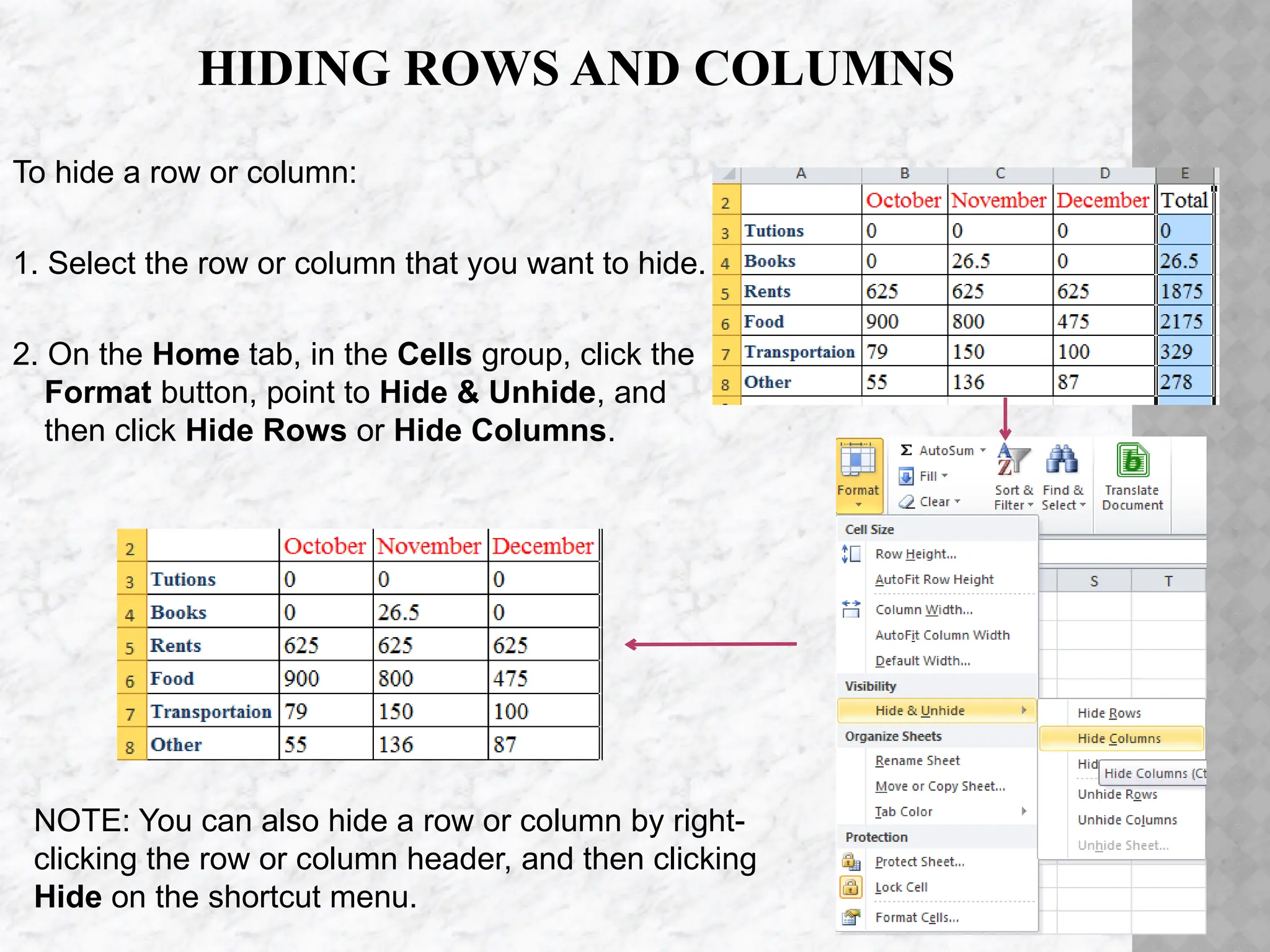The image size is (1270, 952).
Task: Click the 1875 total cell
Action: tap(1184, 291)
